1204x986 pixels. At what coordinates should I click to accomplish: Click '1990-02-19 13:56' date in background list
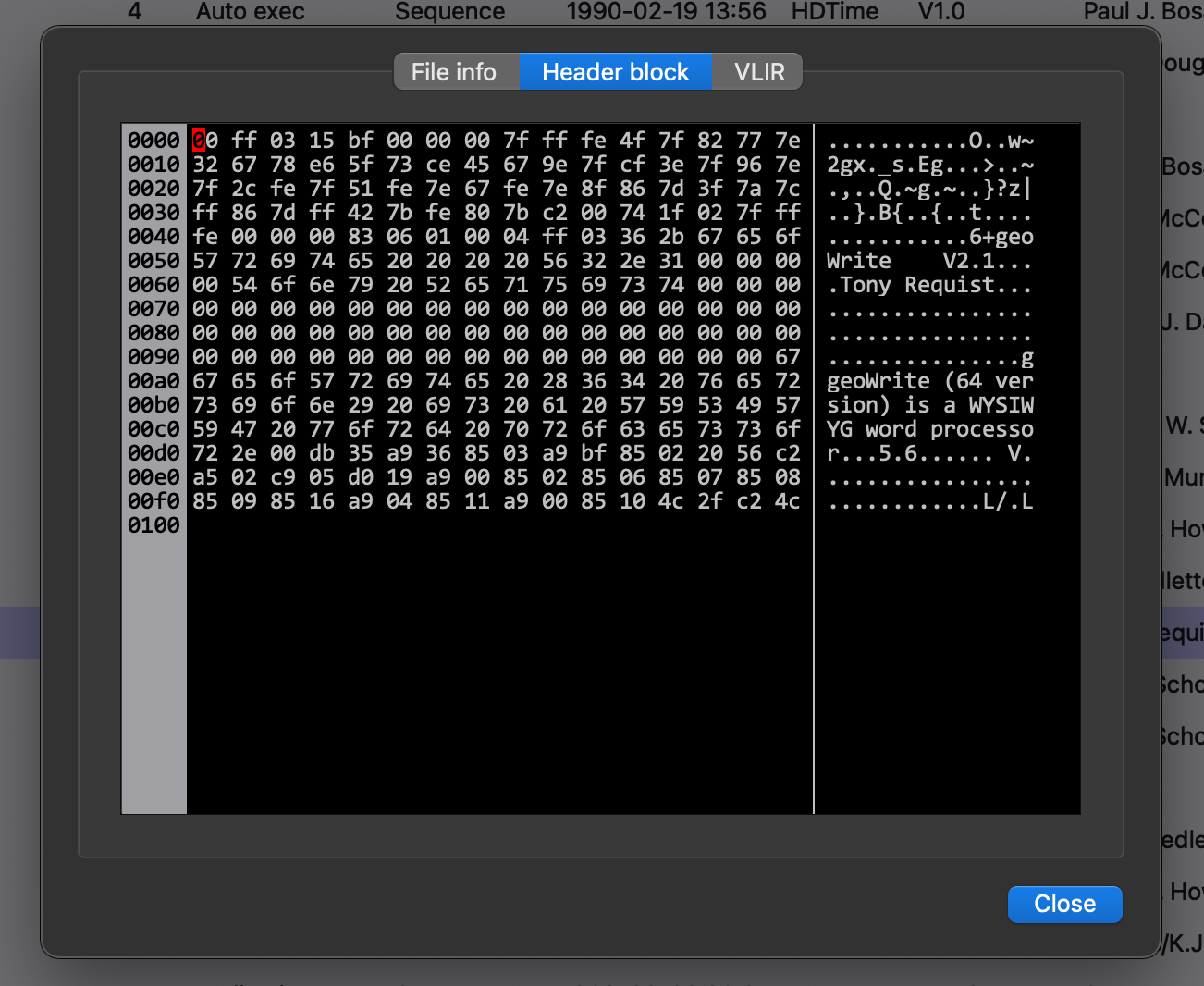pos(666,11)
